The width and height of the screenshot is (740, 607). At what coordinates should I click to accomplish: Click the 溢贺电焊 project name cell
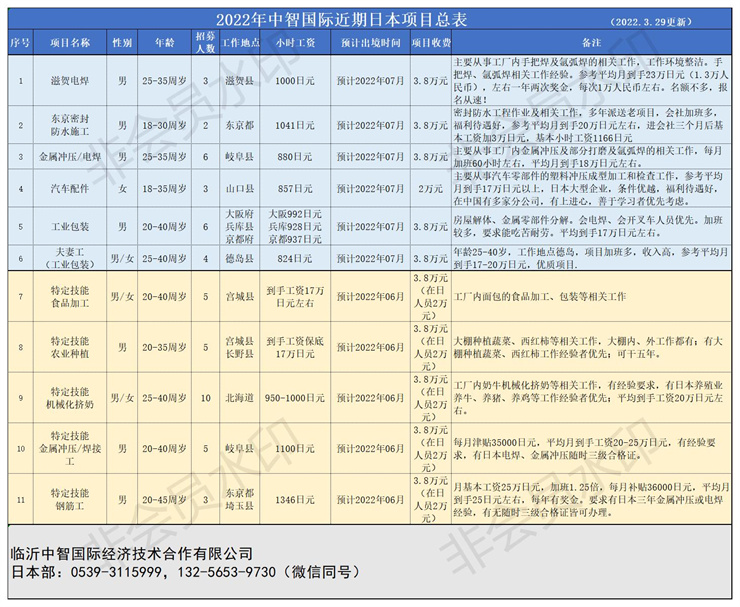72,80
